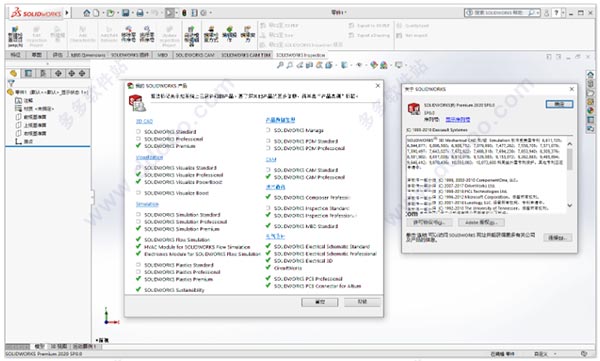Screen dimensions: 600x361
Task: Click the Section View icon
Action: point(310,65)
